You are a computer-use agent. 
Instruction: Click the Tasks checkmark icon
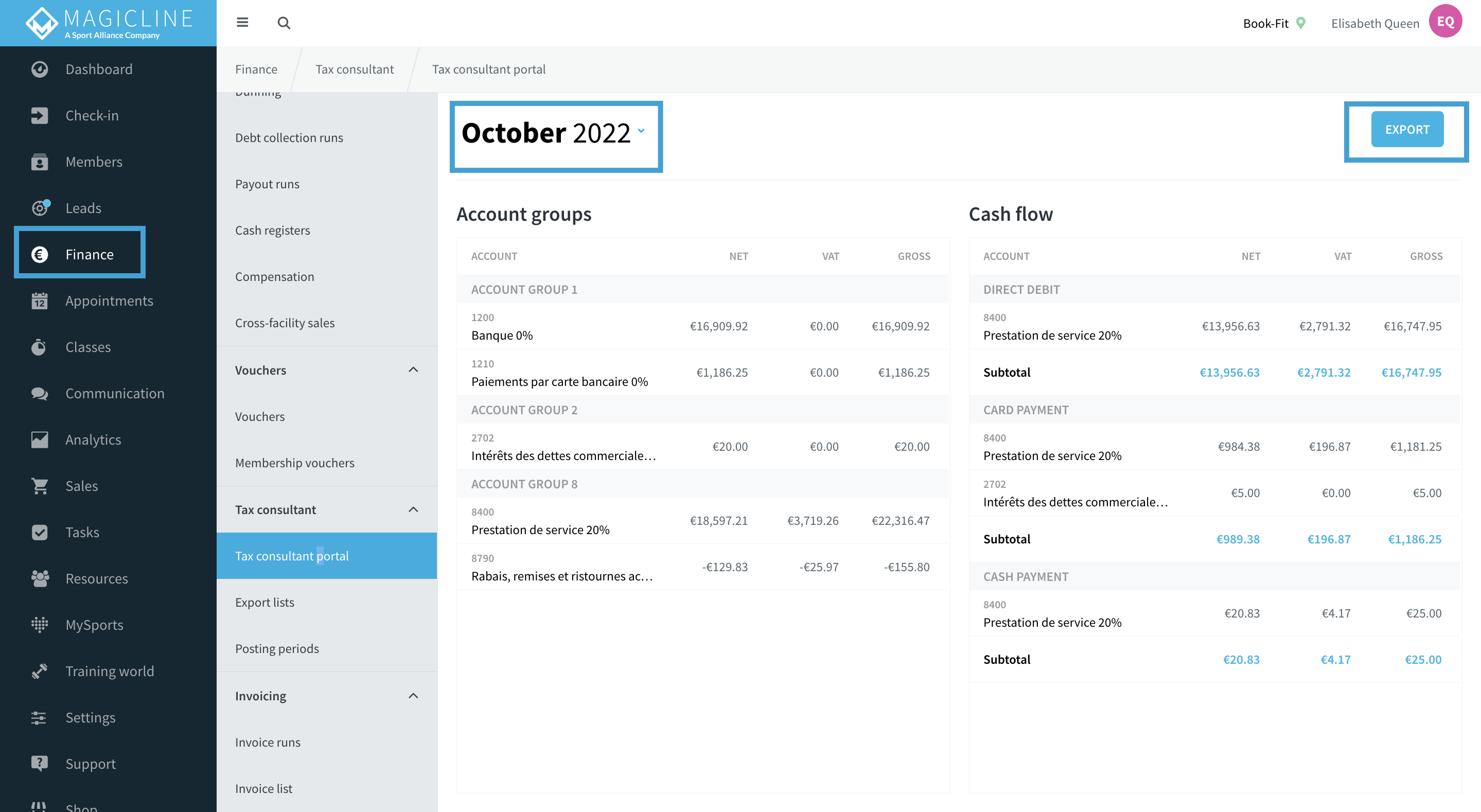pyautogui.click(x=39, y=532)
